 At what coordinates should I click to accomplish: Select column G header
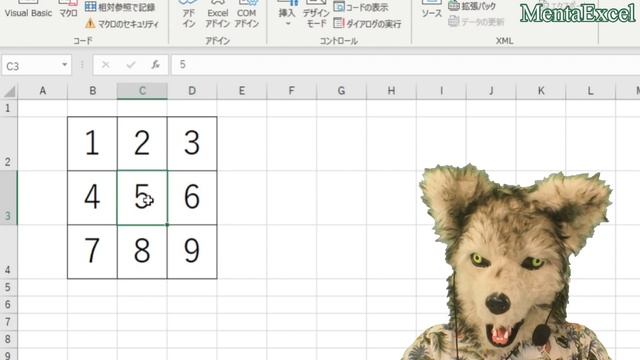(x=341, y=91)
